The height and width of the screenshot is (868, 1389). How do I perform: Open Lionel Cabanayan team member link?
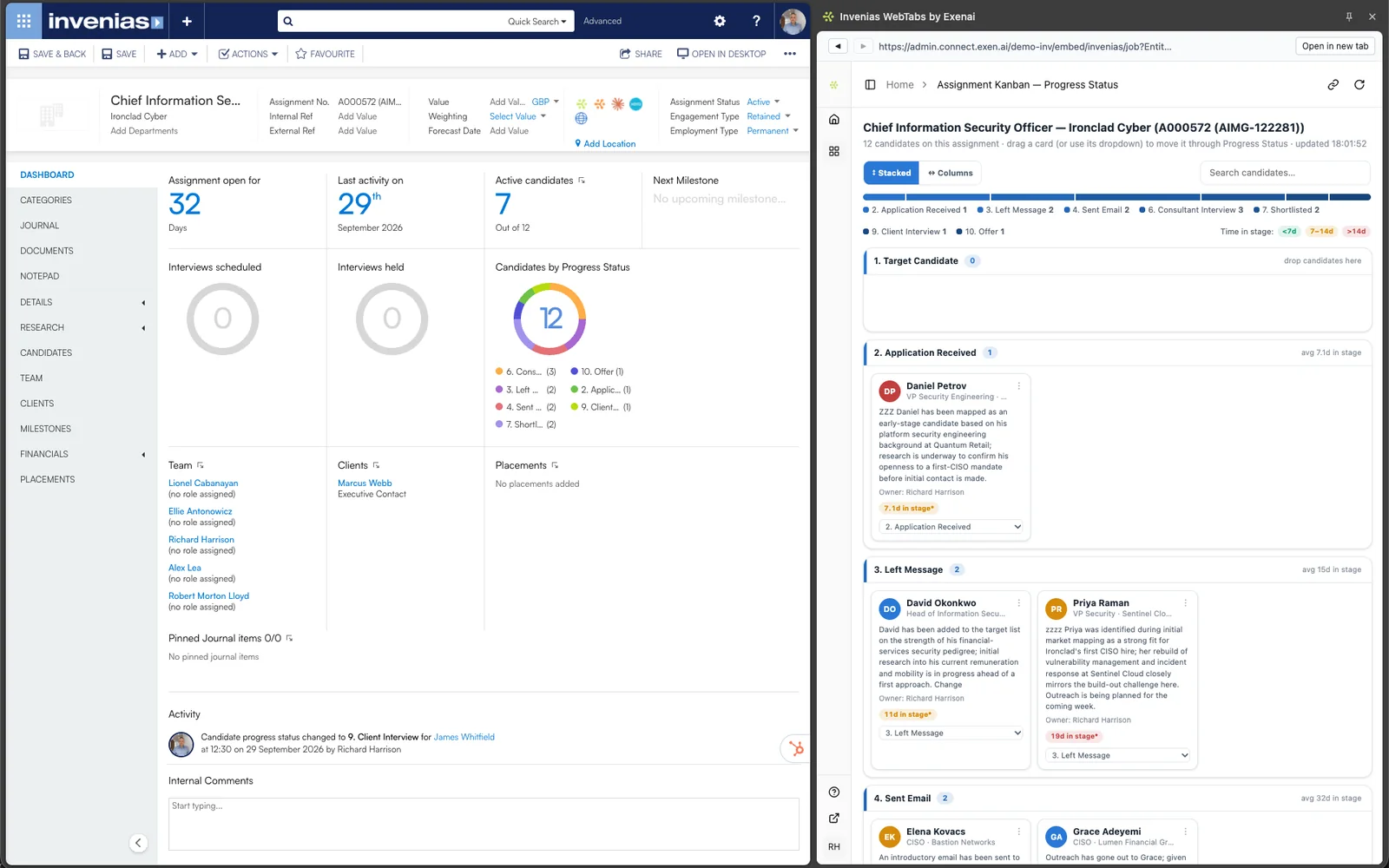[x=203, y=483]
